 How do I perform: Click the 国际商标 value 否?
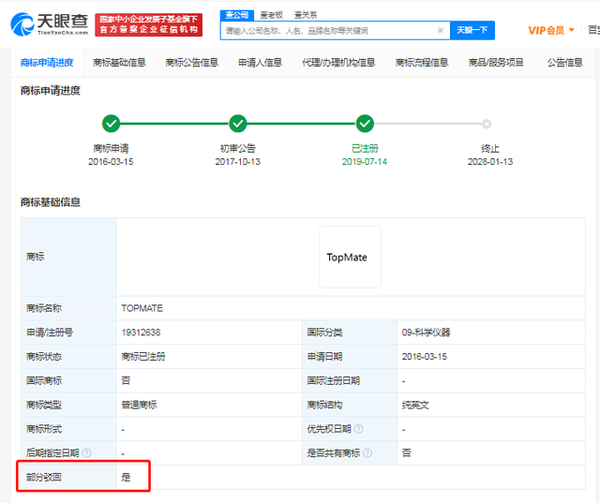(126, 381)
